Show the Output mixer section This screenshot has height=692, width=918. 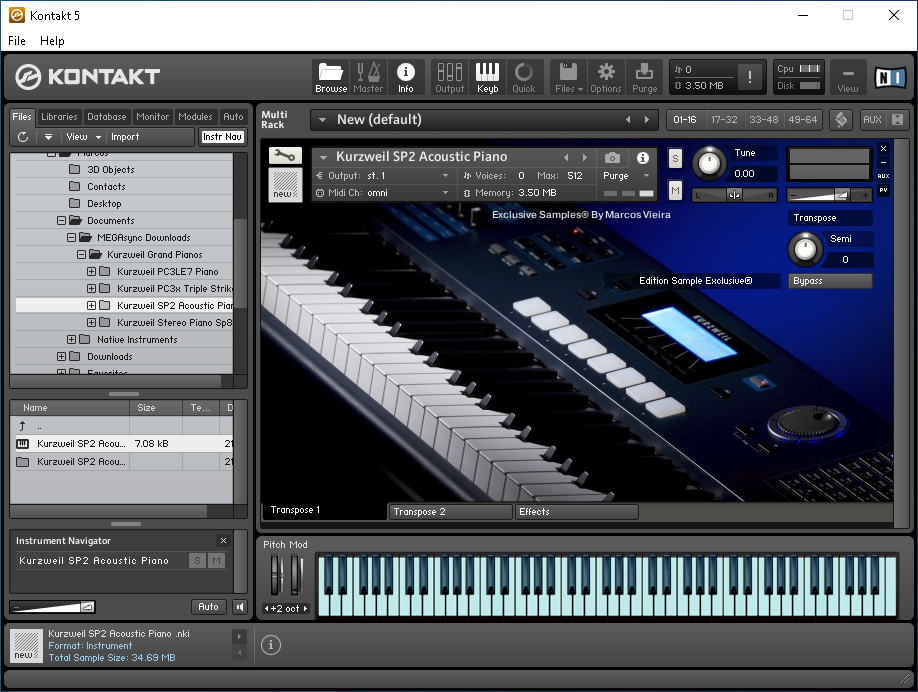tap(450, 77)
